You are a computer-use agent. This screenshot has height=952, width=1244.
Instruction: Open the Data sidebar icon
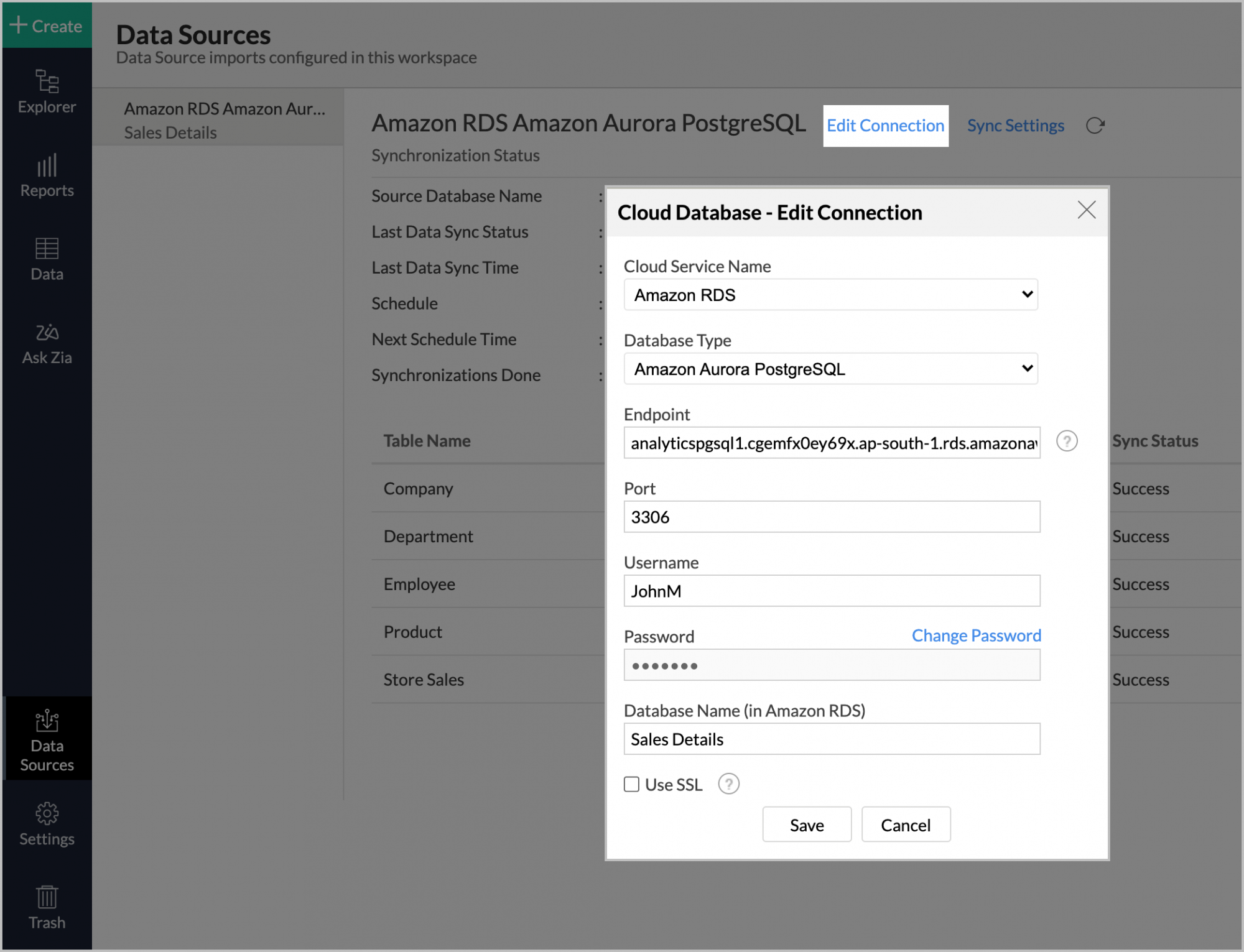point(47,259)
